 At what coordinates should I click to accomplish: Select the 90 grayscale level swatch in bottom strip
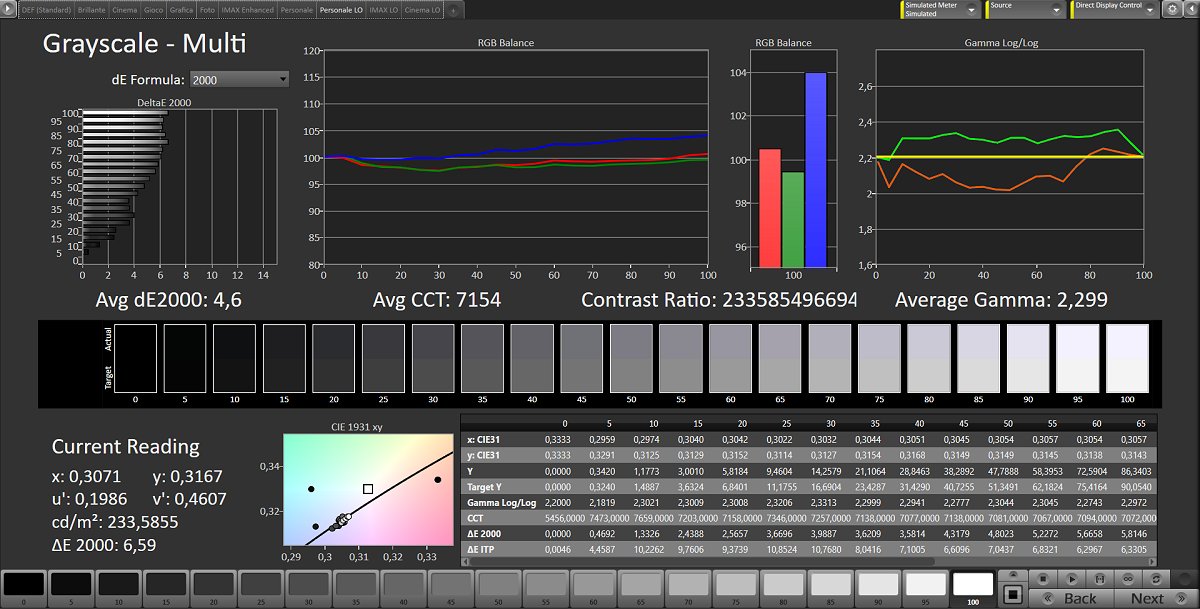tap(877, 587)
